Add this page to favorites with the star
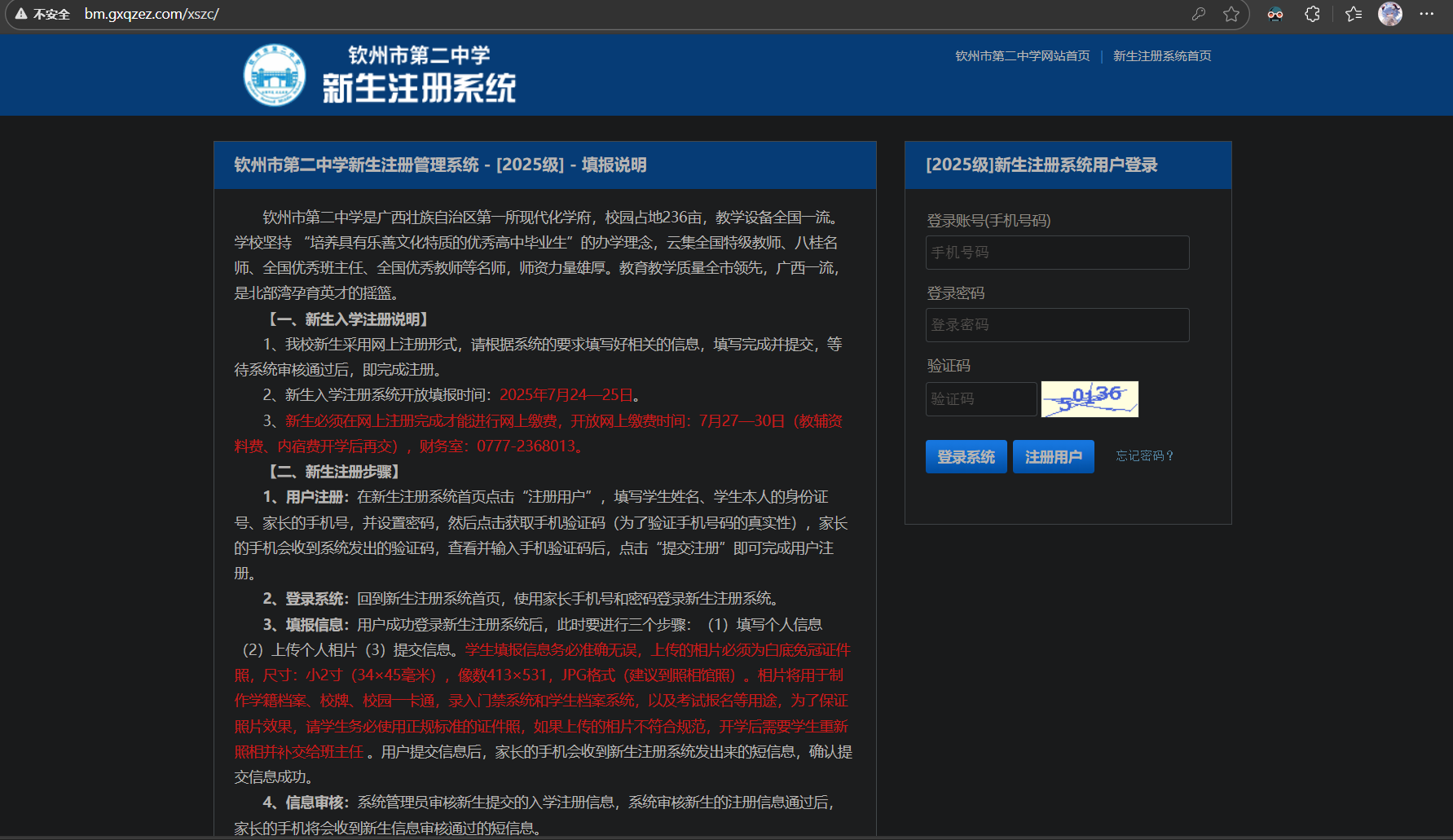Image resolution: width=1453 pixels, height=840 pixels. [1231, 14]
